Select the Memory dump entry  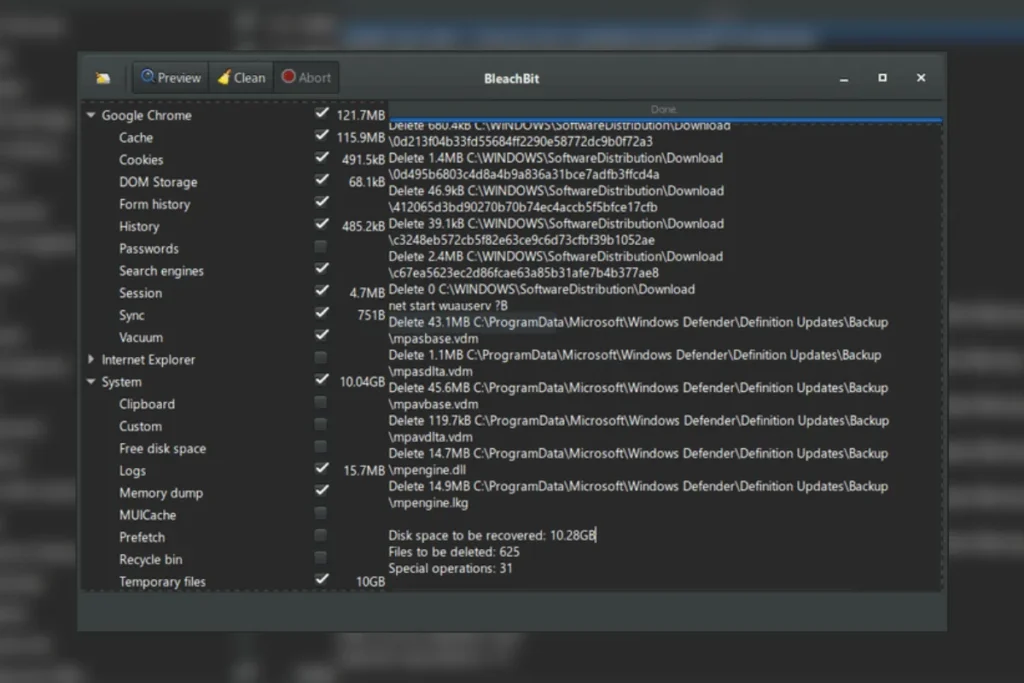click(x=160, y=493)
